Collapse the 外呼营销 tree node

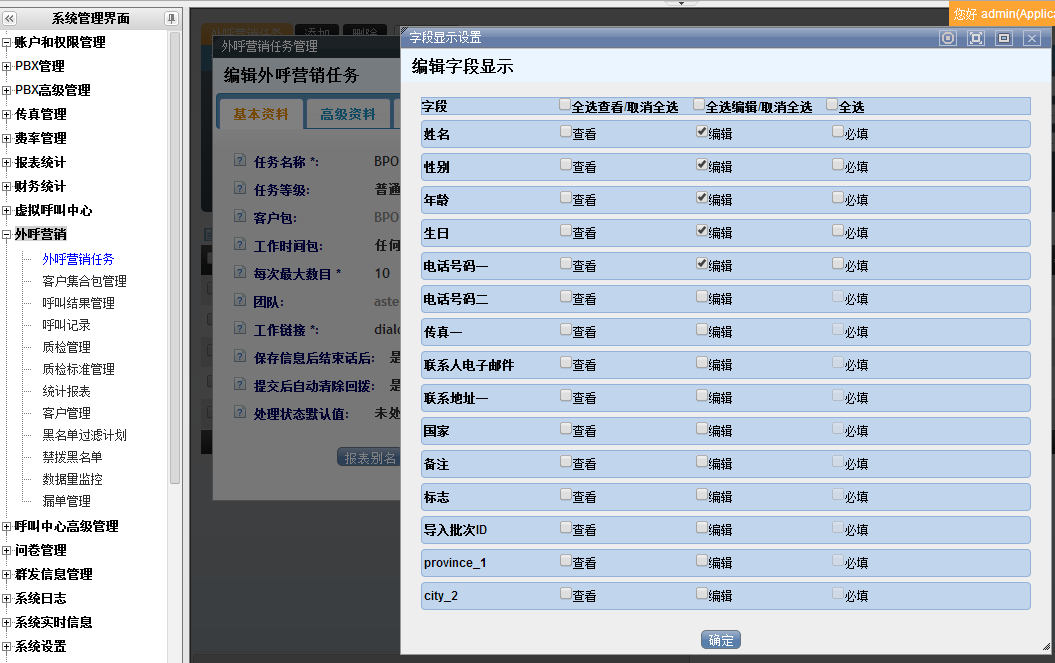(7, 234)
